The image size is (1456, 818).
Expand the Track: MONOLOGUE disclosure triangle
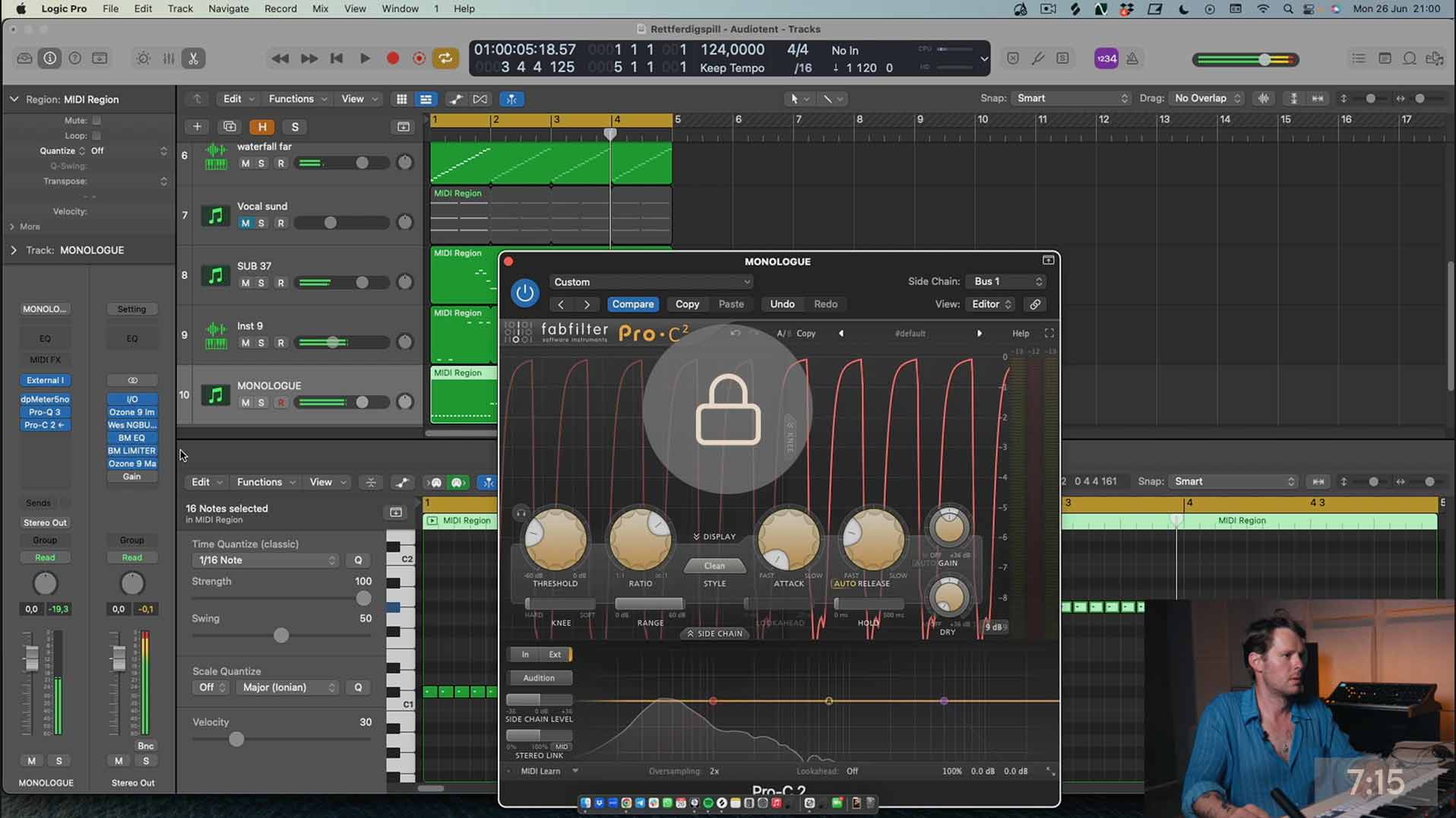click(x=14, y=250)
